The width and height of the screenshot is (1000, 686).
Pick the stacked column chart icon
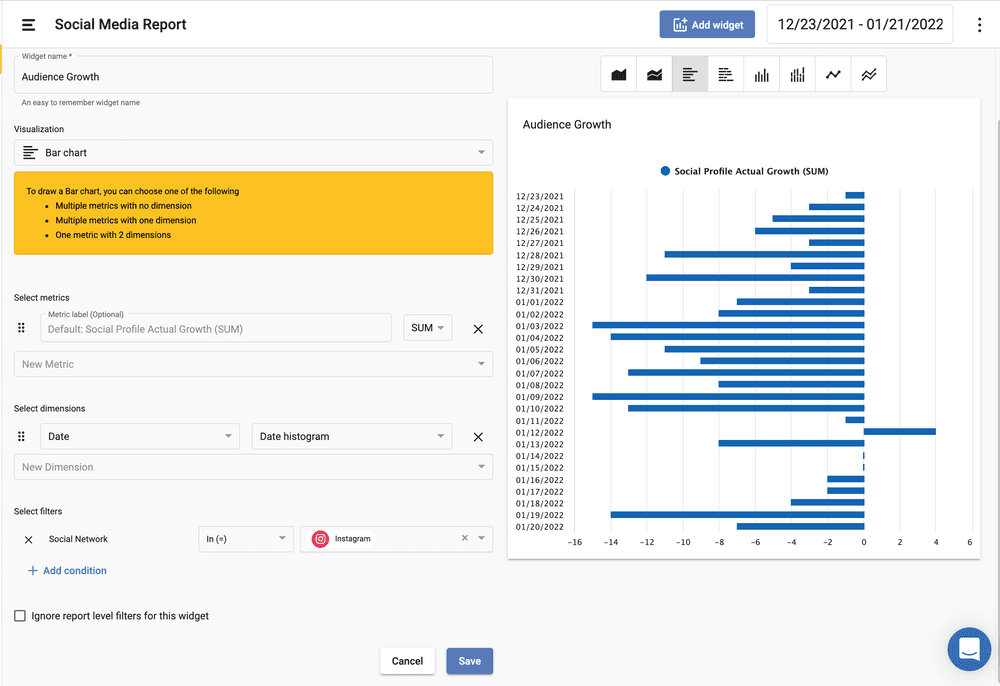click(797, 75)
